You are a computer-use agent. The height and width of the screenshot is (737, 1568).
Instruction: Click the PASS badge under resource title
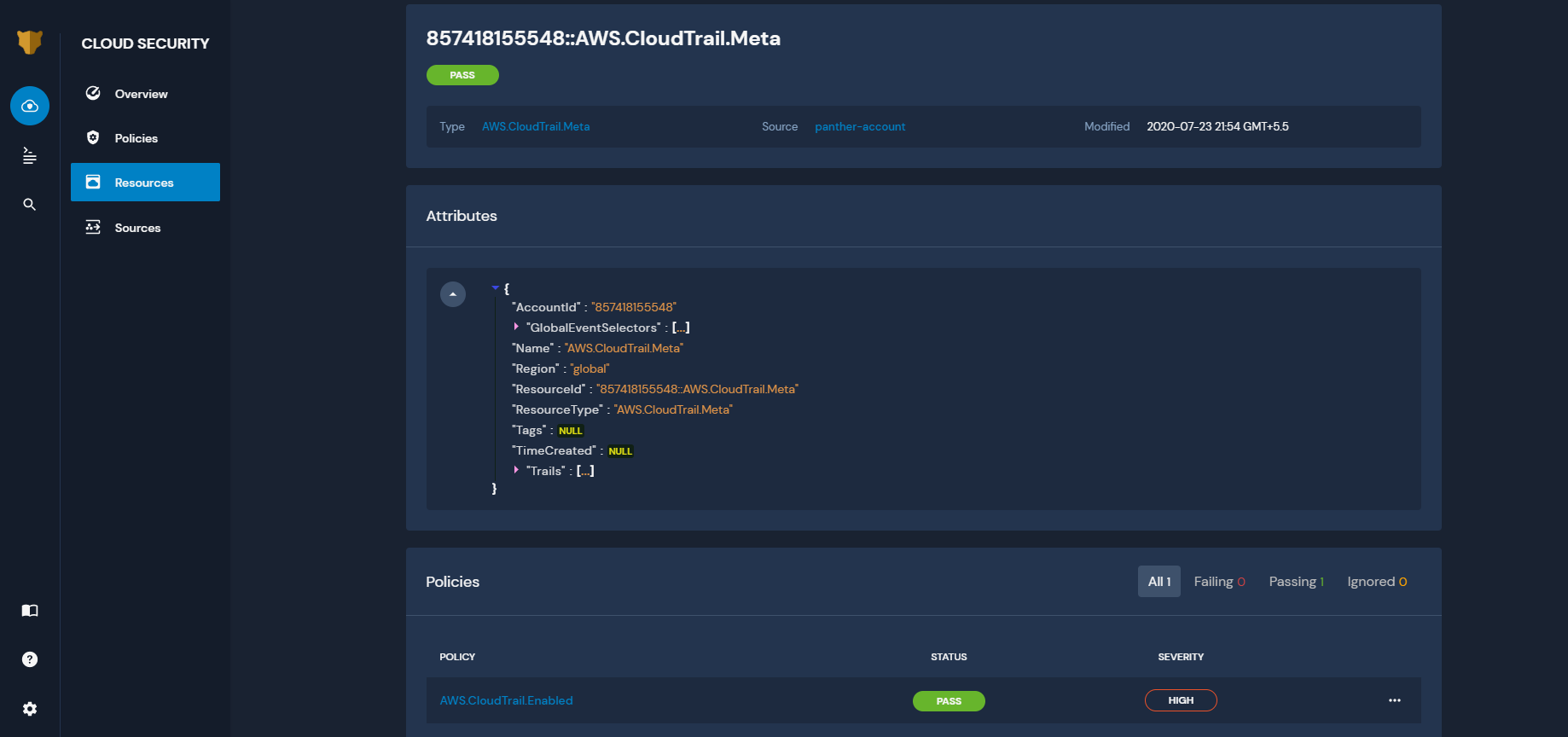(462, 75)
